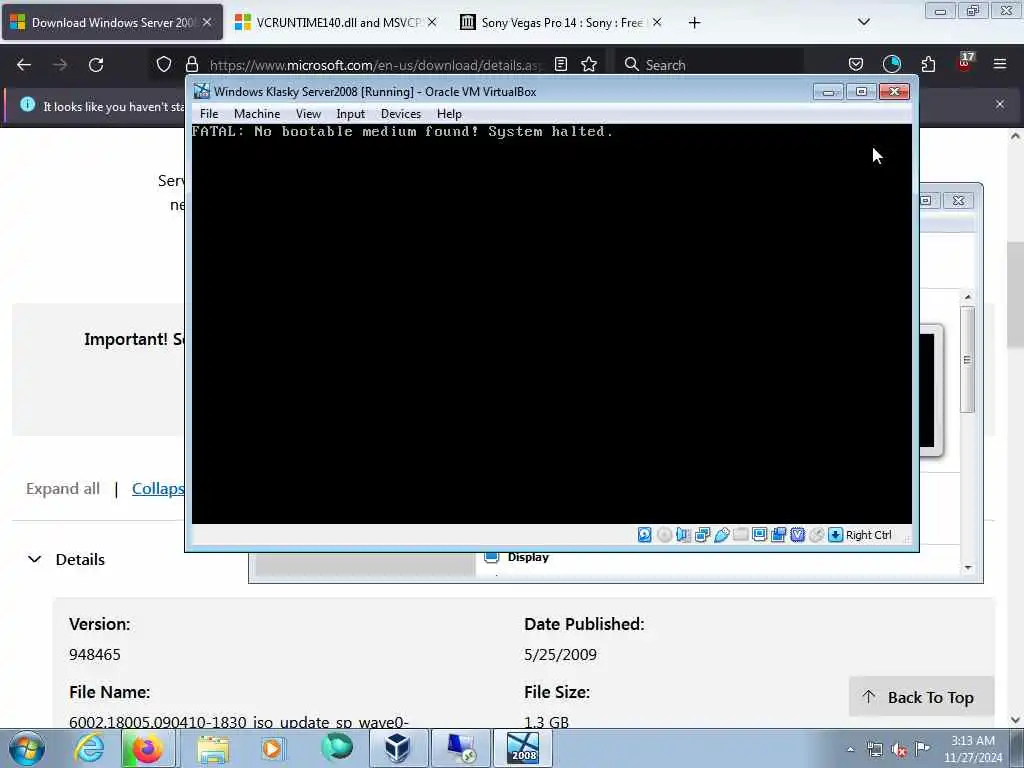The height and width of the screenshot is (768, 1024).
Task: Click the Display label in VirtualBox Manager window
Action: click(528, 557)
